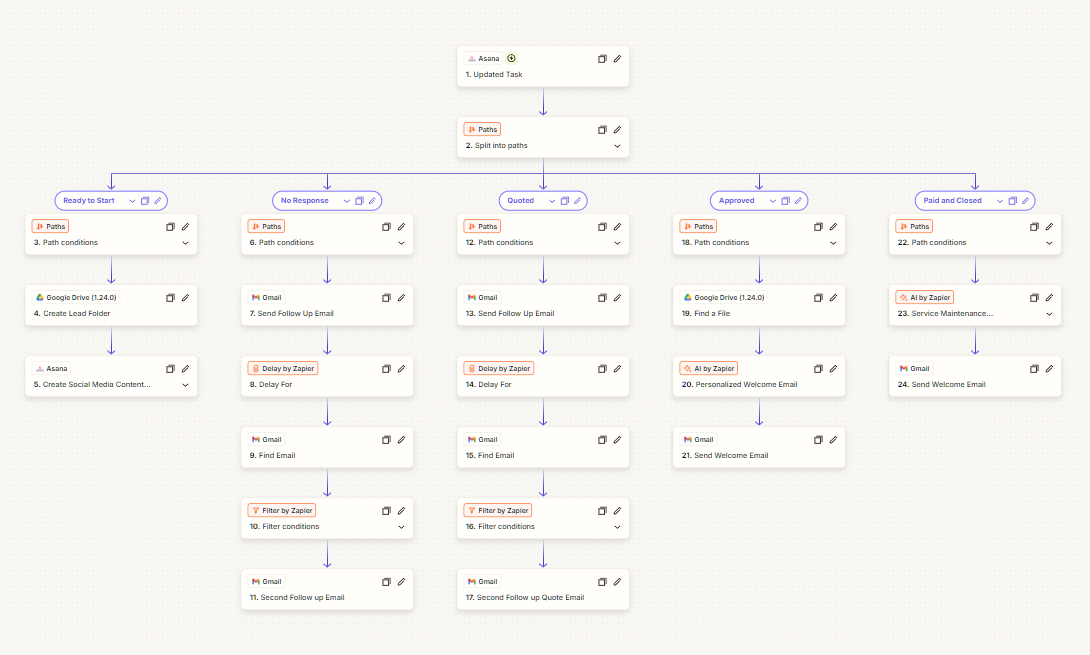The height and width of the screenshot is (655, 1090).
Task: Select the Quoted path label
Action: point(521,201)
